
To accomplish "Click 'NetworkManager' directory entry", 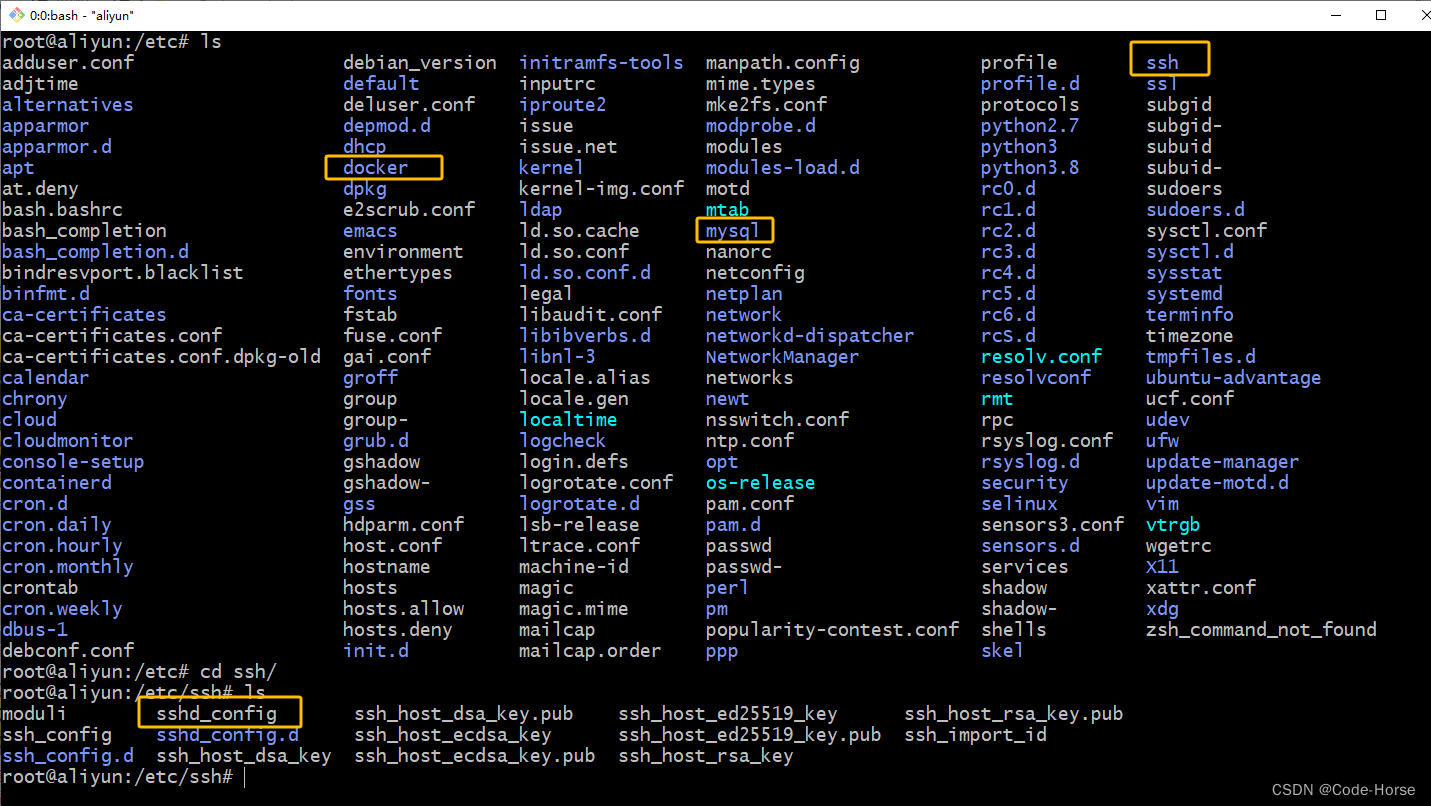I will (x=783, y=356).
